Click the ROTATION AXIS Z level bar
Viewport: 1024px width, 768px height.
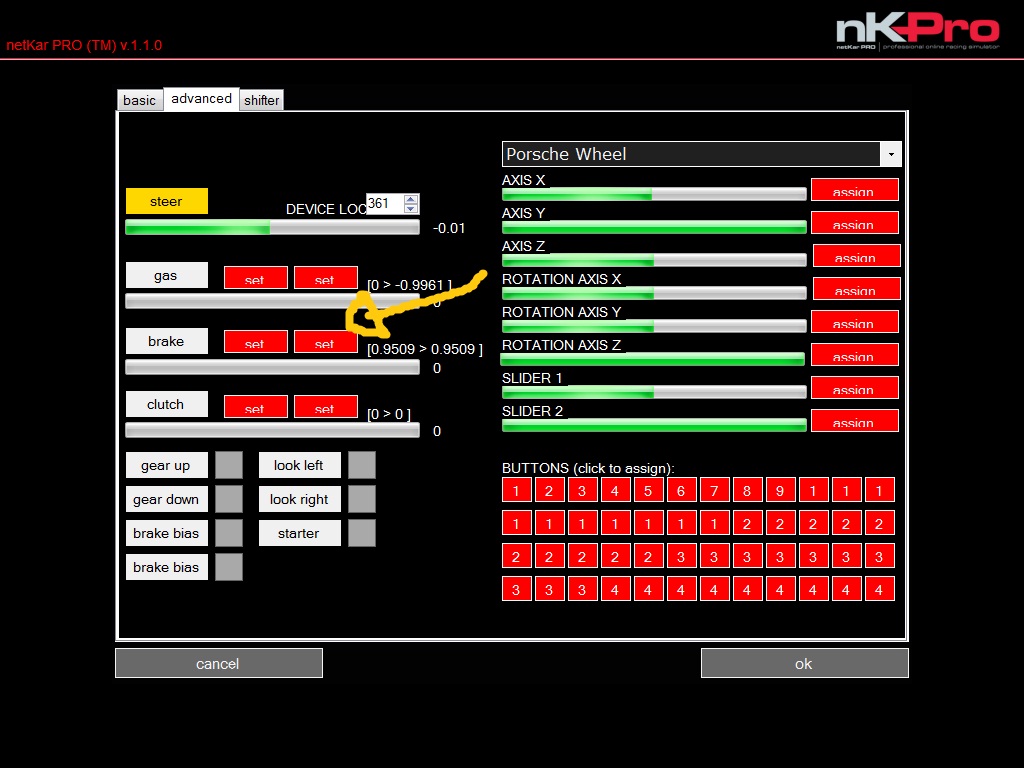coord(652,359)
